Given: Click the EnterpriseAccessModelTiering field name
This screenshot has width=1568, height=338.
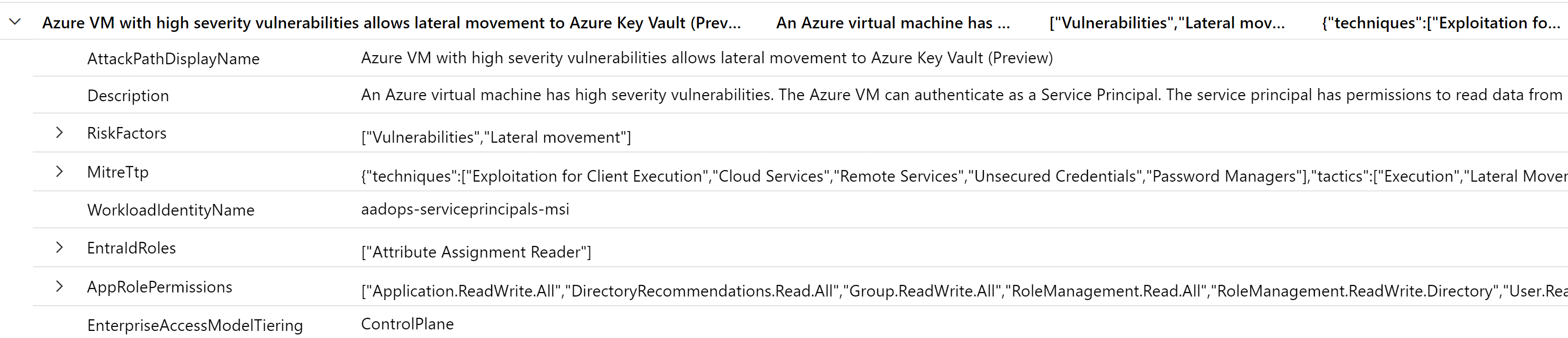Looking at the screenshot, I should point(195,325).
